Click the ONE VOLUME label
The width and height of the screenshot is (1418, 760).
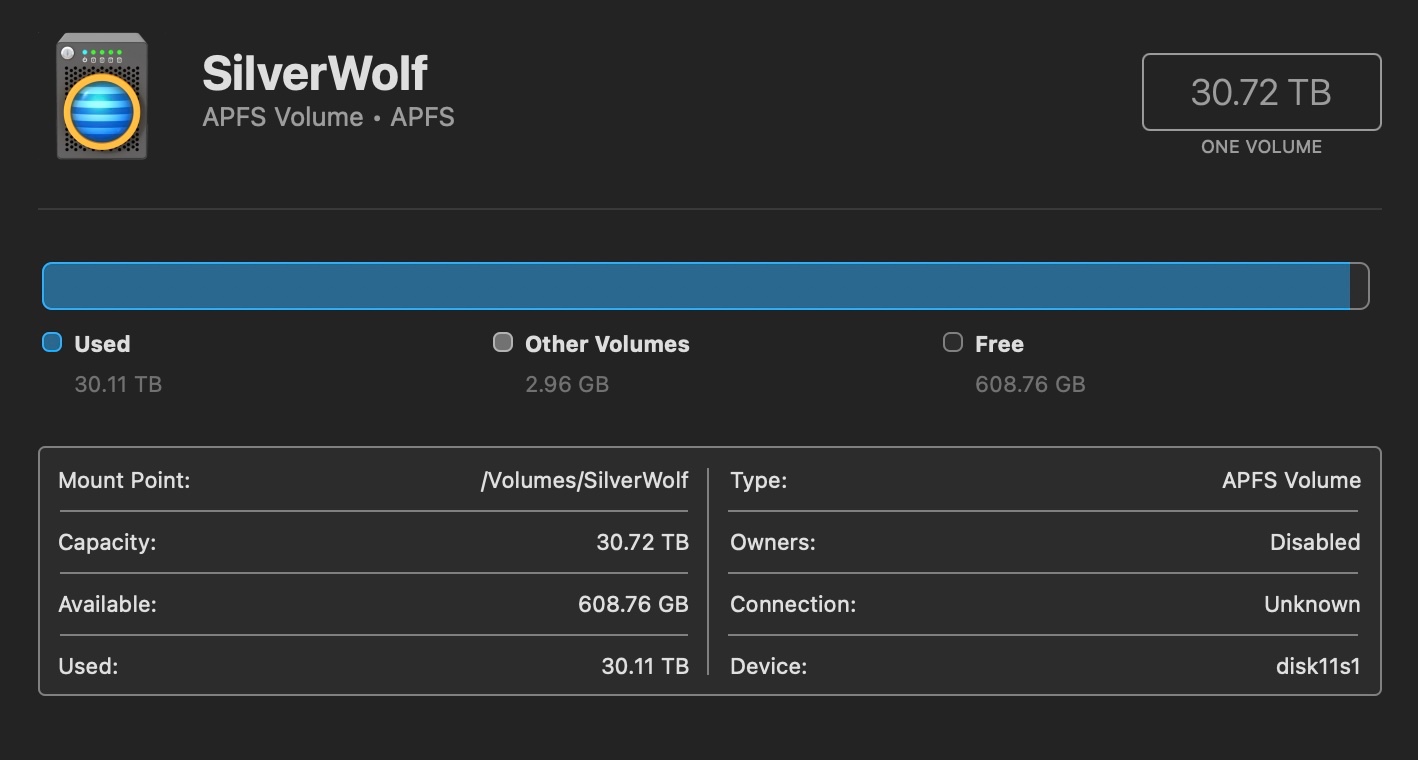[x=1261, y=147]
